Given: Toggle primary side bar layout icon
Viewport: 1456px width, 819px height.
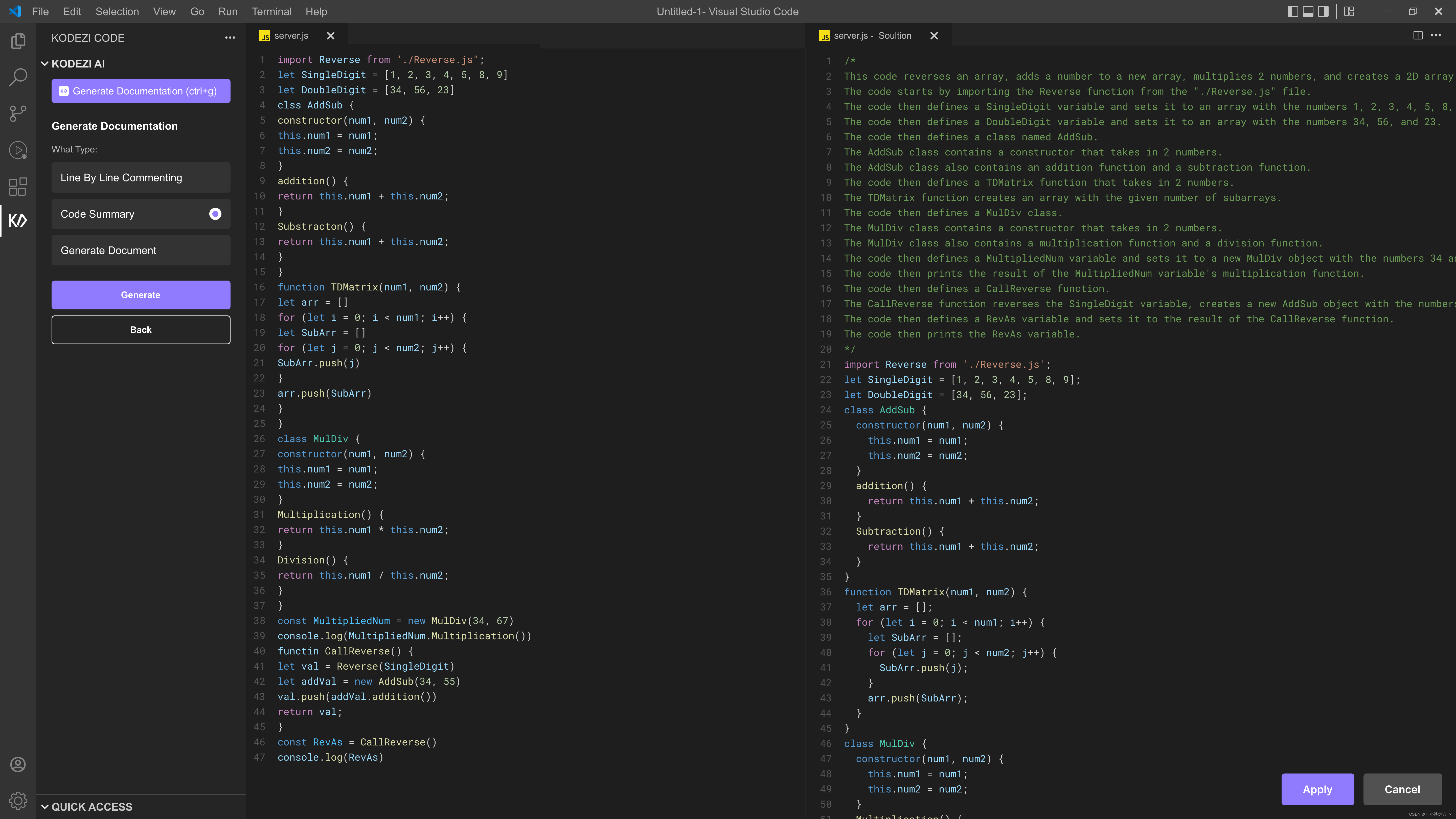Looking at the screenshot, I should [x=1293, y=11].
